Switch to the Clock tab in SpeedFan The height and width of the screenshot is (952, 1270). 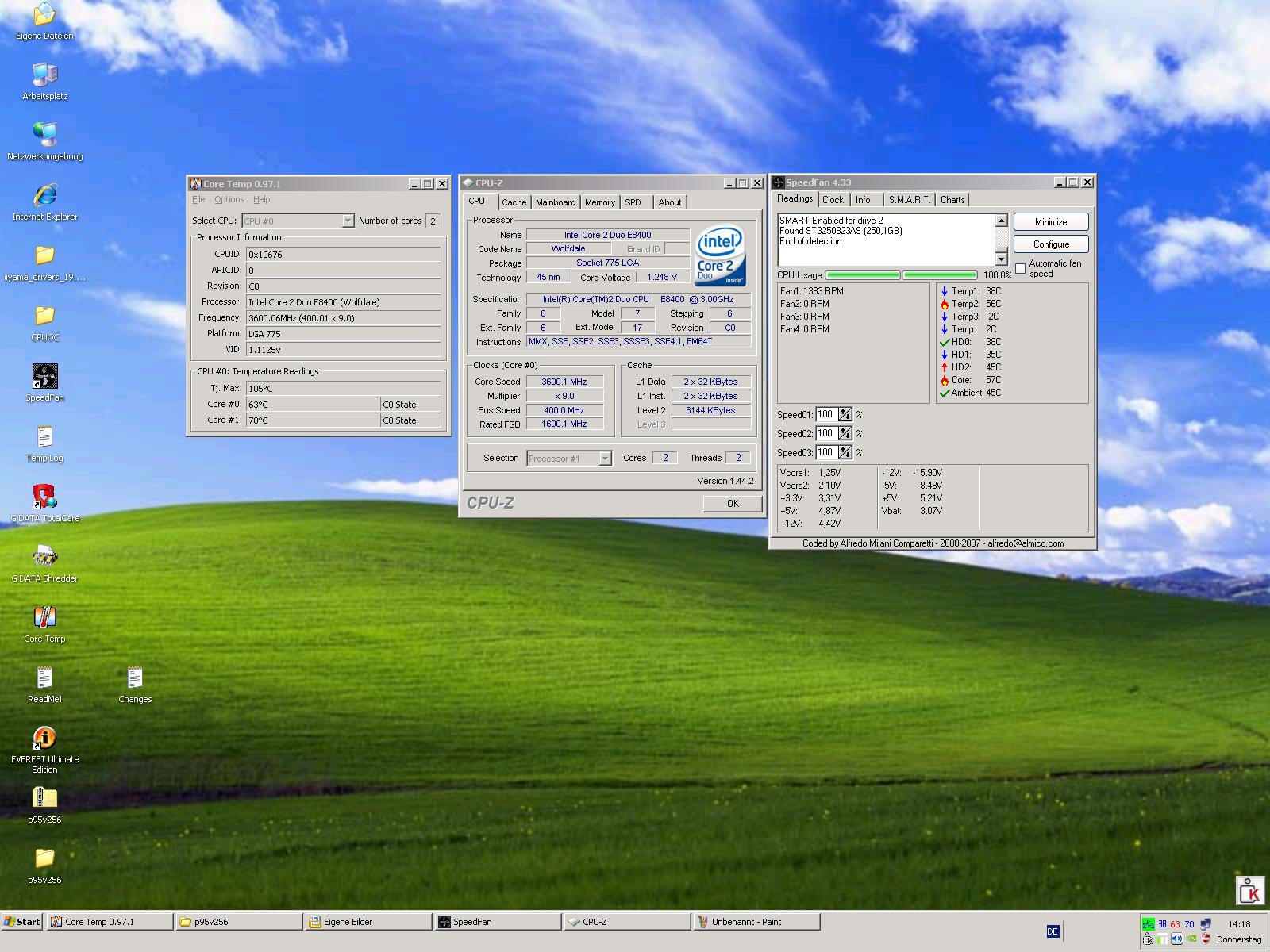pyautogui.click(x=833, y=200)
